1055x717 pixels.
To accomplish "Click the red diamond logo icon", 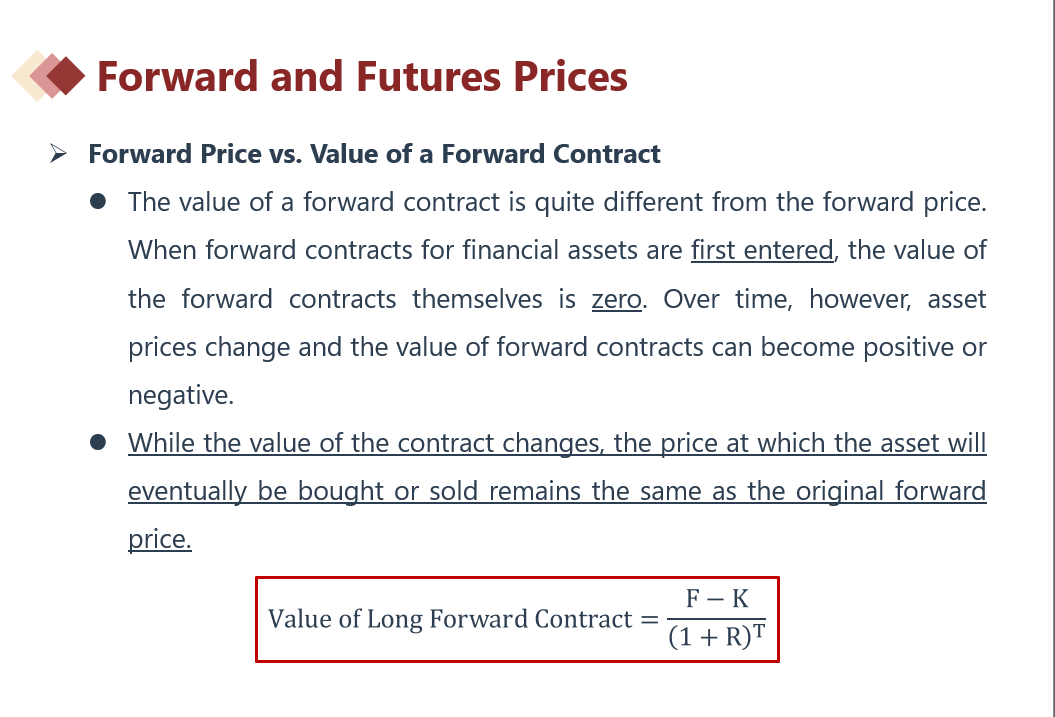I will point(65,75).
